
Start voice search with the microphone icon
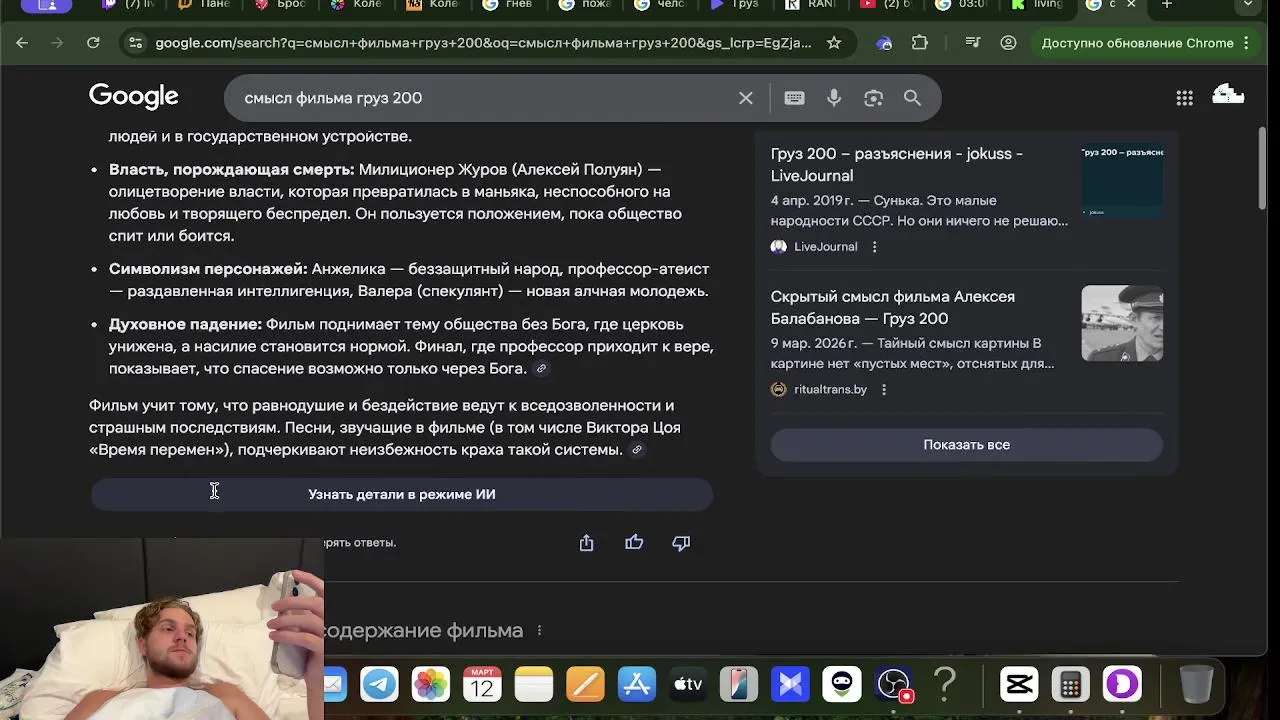tap(834, 98)
